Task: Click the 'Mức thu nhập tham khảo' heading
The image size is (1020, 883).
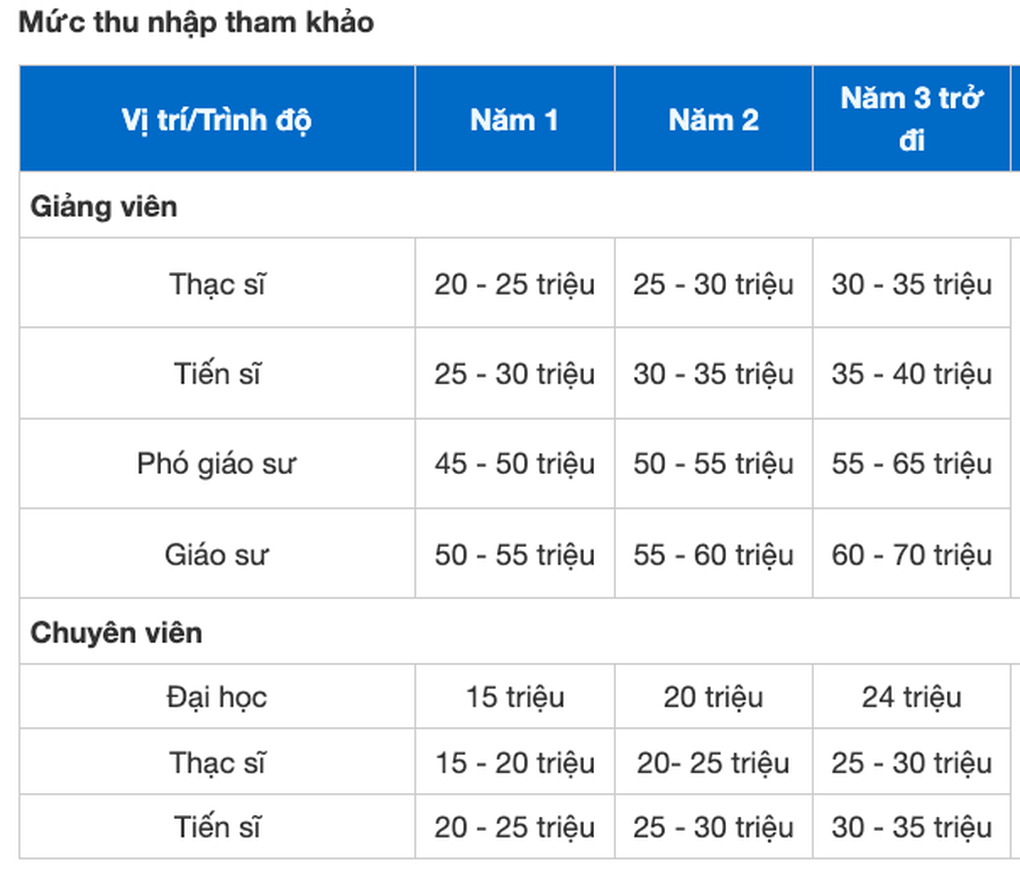Action: click(196, 22)
